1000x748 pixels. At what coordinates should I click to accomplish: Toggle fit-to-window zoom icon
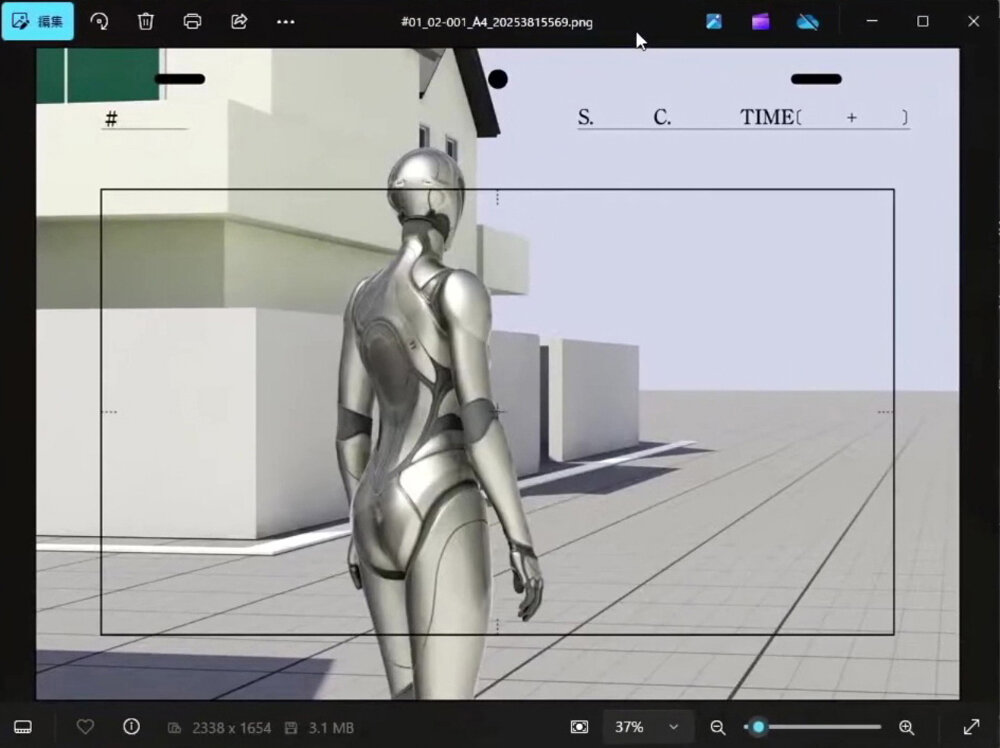point(579,727)
